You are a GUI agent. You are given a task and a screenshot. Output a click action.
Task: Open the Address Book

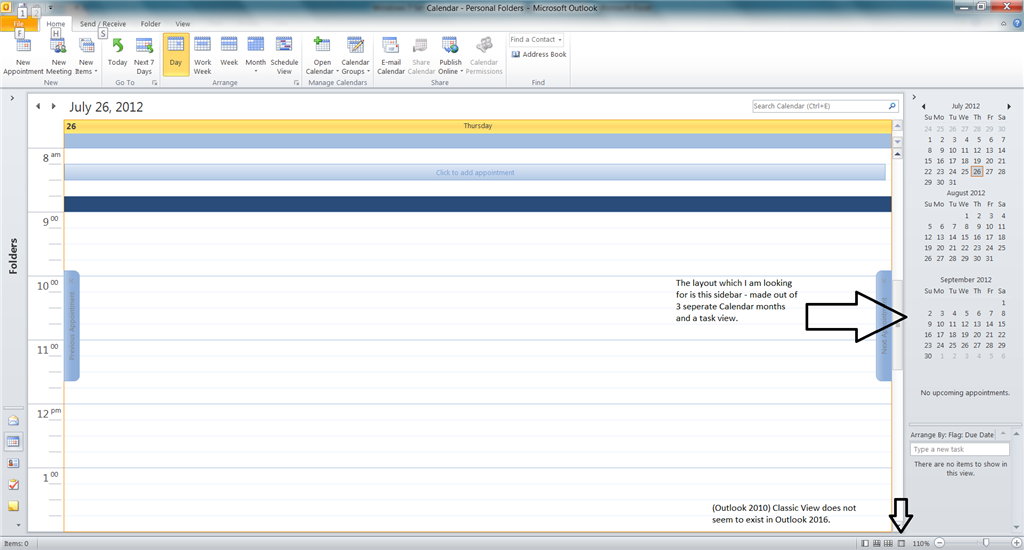click(x=539, y=54)
